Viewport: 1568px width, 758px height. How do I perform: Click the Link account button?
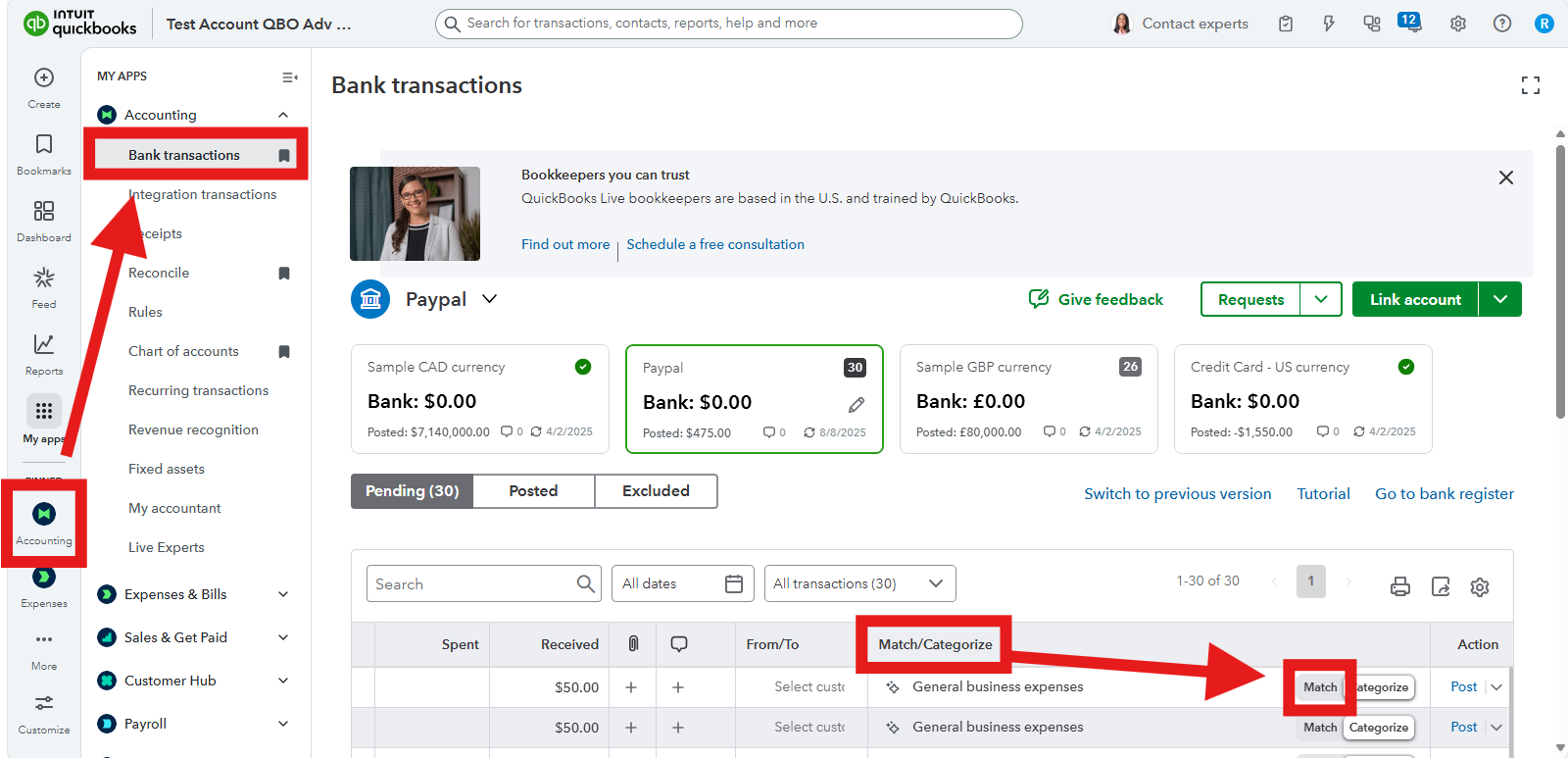tap(1415, 299)
